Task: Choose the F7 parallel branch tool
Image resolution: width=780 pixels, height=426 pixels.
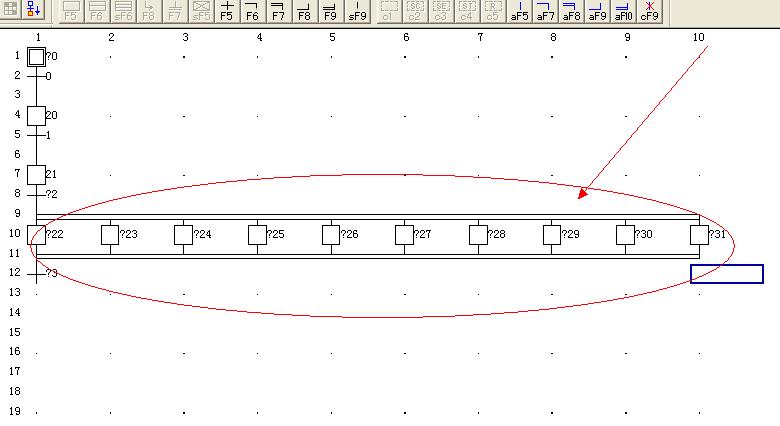Action: (x=278, y=10)
